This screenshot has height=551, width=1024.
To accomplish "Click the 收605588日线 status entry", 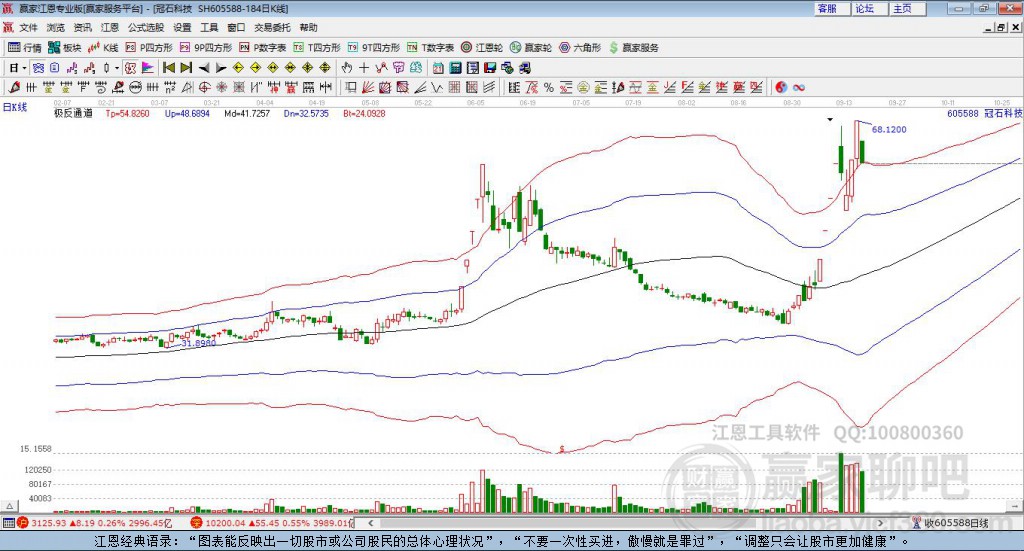I will 956,523.
